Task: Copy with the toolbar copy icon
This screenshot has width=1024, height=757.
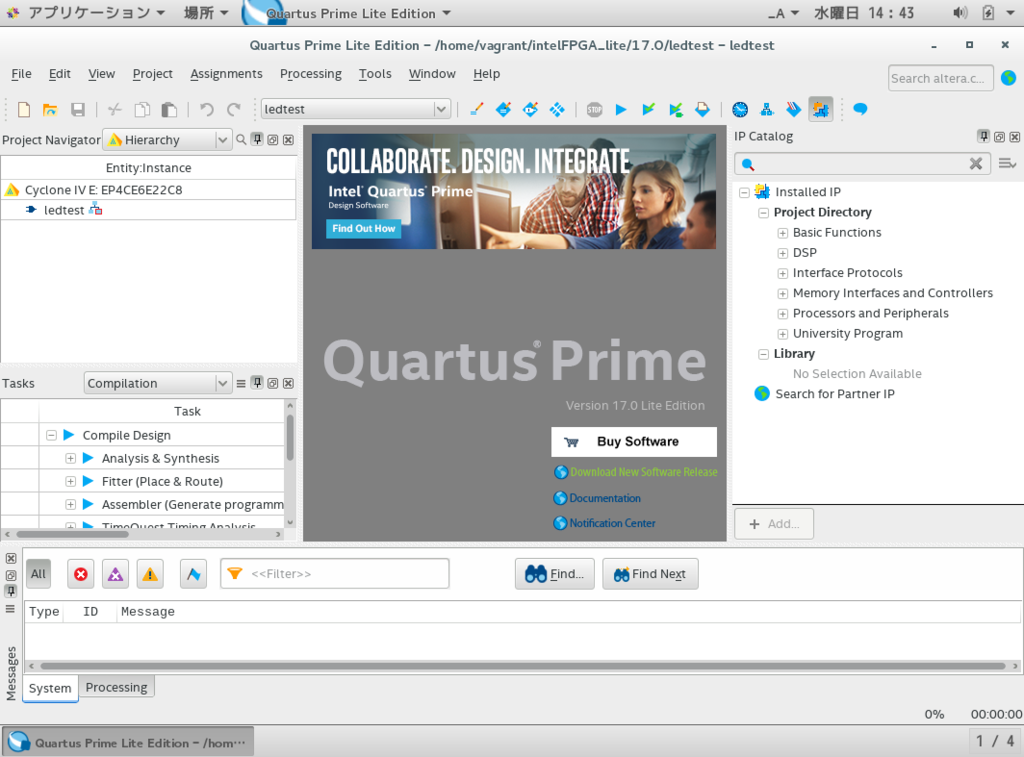Action: tap(142, 109)
